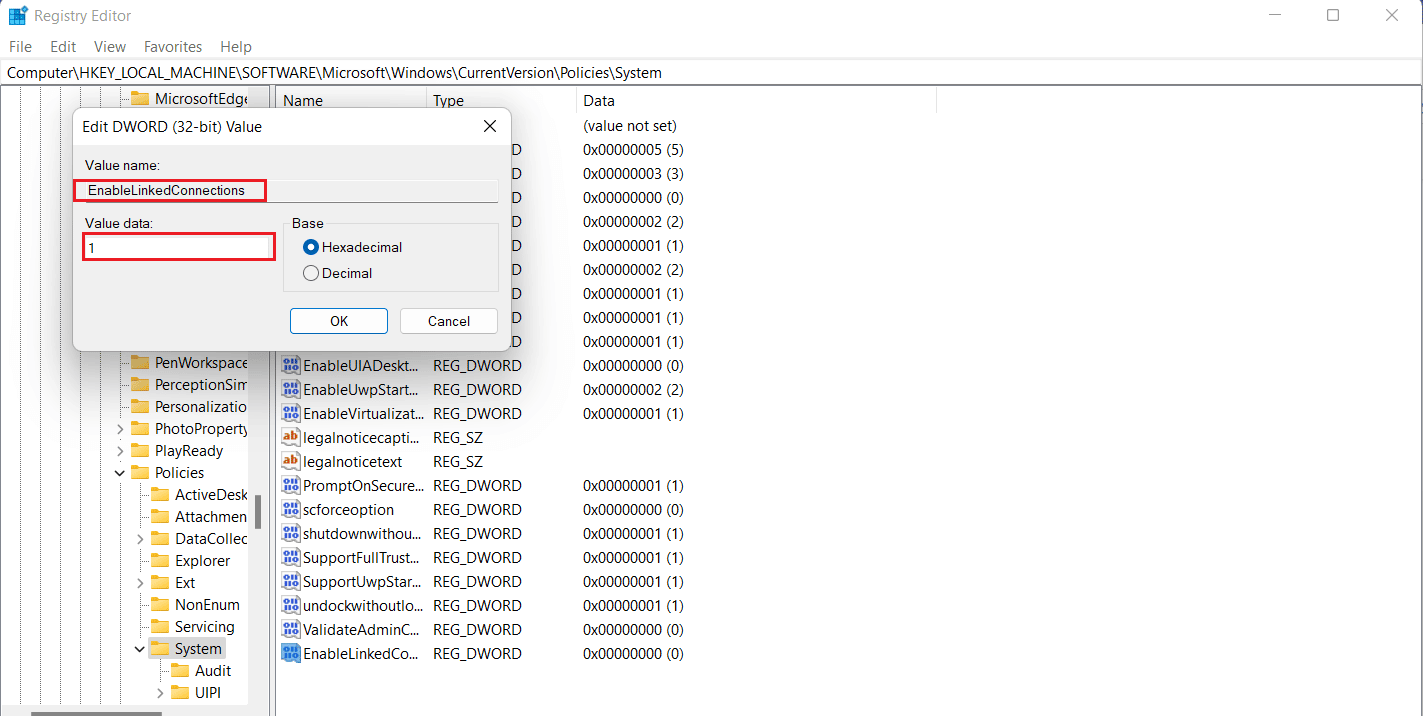Open the Edit menu
This screenshot has height=716, width=1423.
click(62, 46)
